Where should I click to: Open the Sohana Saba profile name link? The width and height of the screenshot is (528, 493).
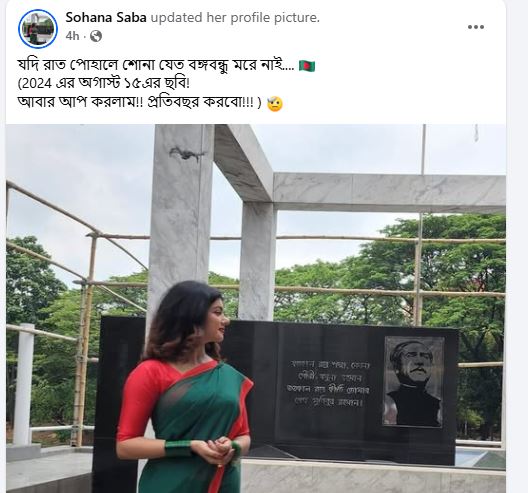pyautogui.click(x=106, y=18)
